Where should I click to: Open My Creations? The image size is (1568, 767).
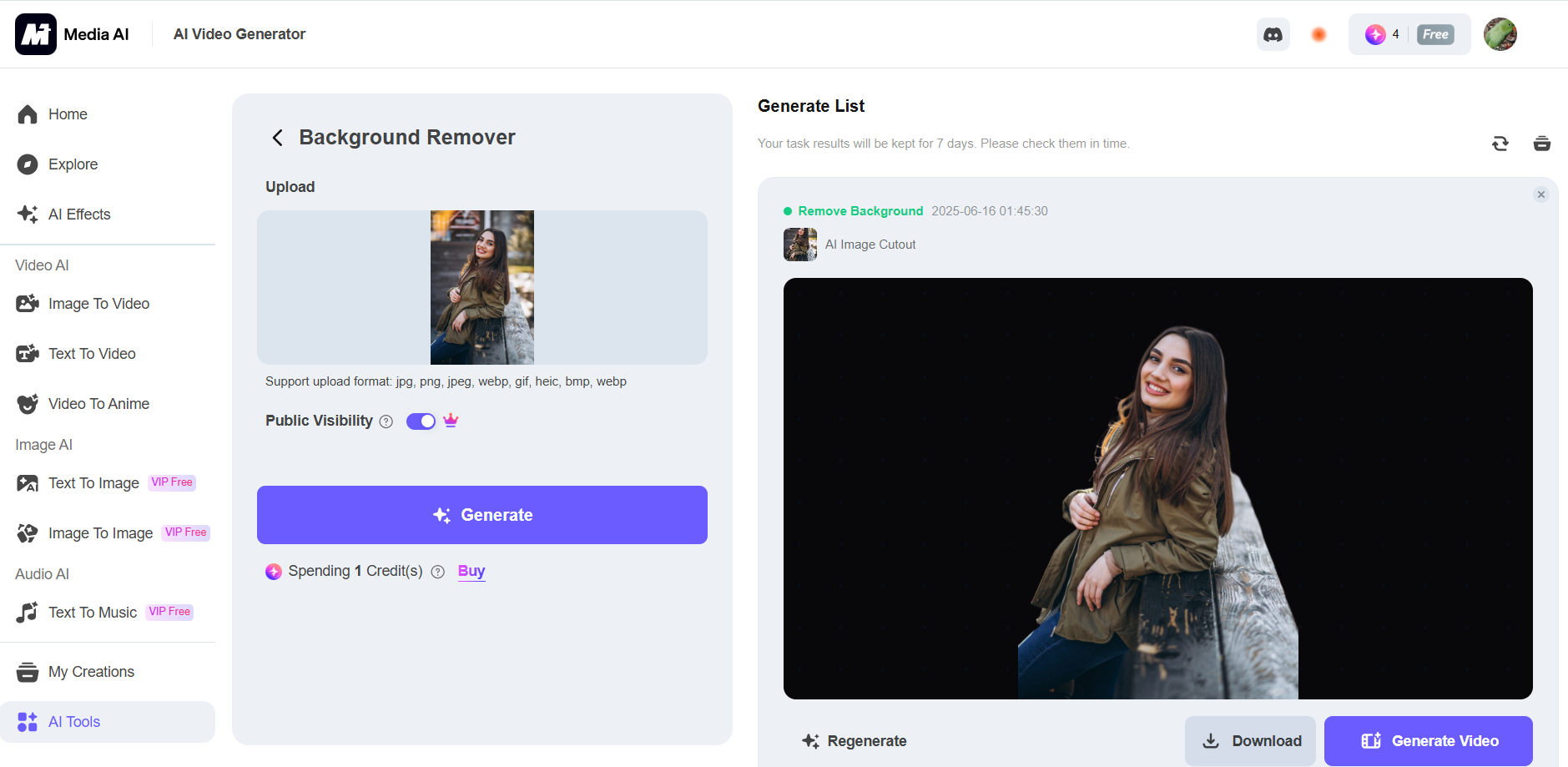(91, 671)
